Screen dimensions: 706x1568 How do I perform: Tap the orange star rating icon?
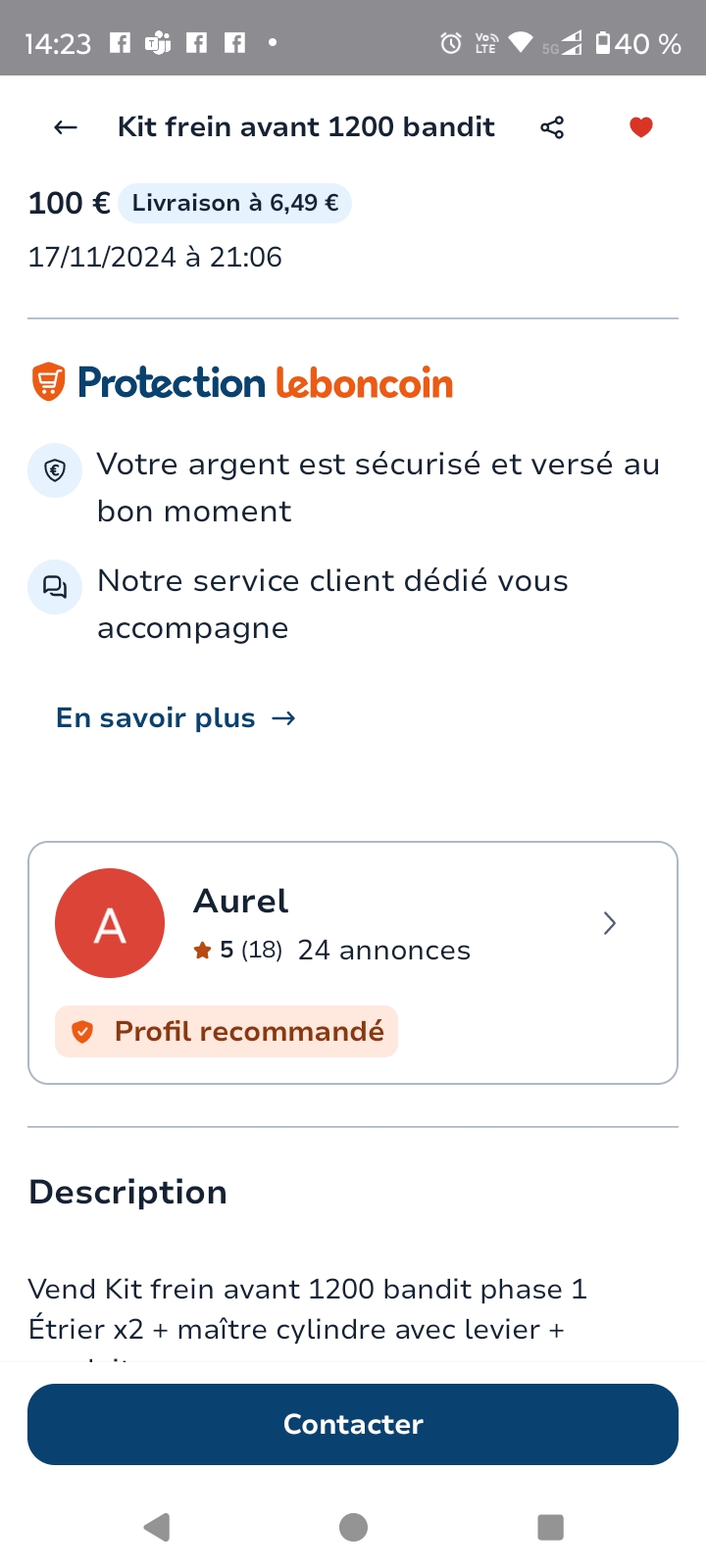point(203,951)
